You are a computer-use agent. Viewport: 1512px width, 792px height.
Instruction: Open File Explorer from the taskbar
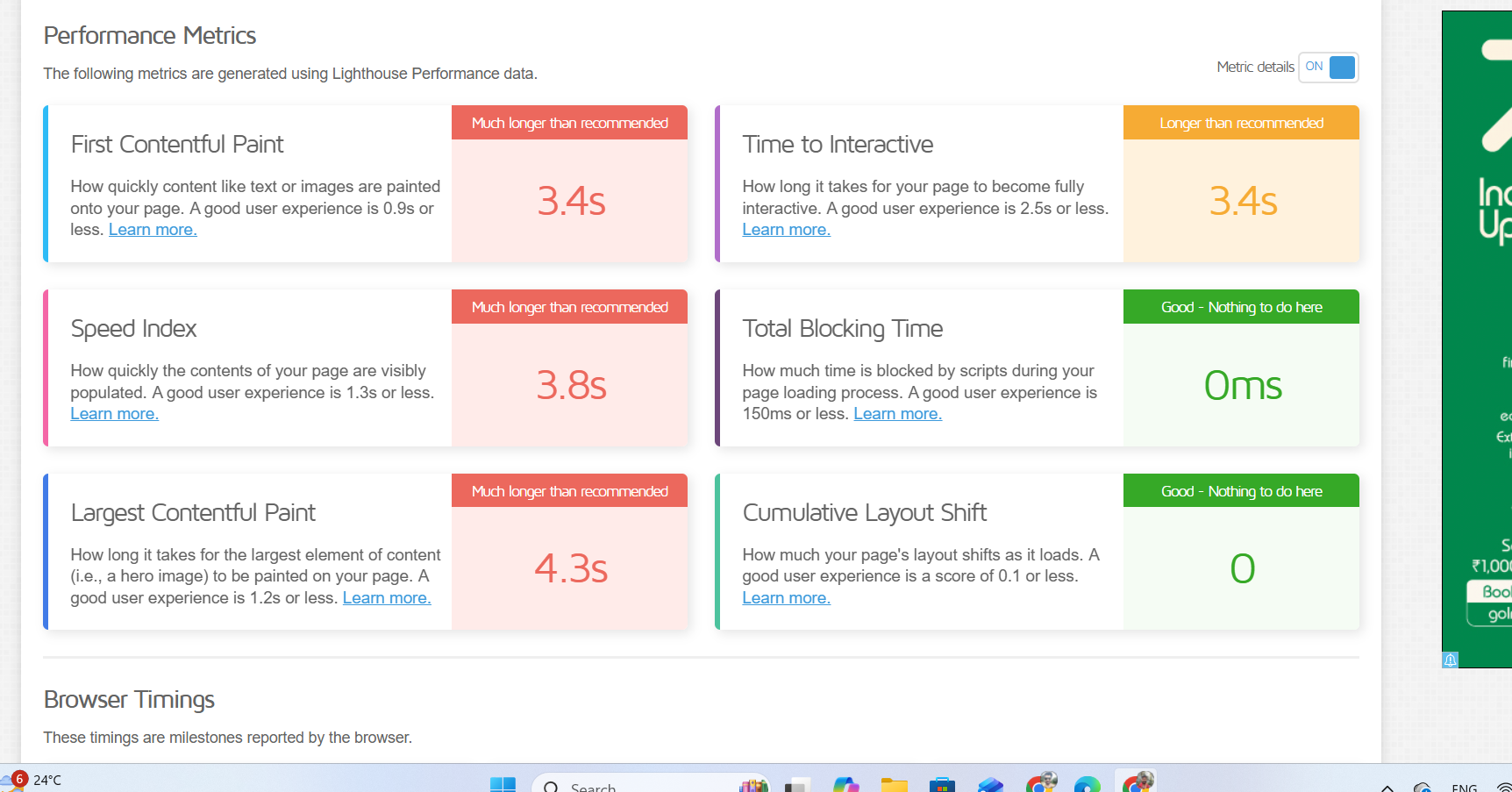tap(894, 785)
